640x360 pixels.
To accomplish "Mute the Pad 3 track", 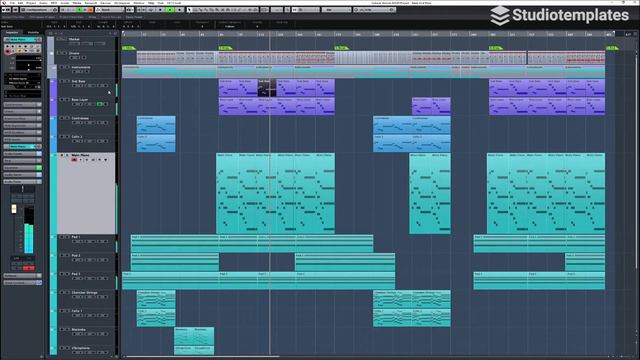I will coord(62,274).
